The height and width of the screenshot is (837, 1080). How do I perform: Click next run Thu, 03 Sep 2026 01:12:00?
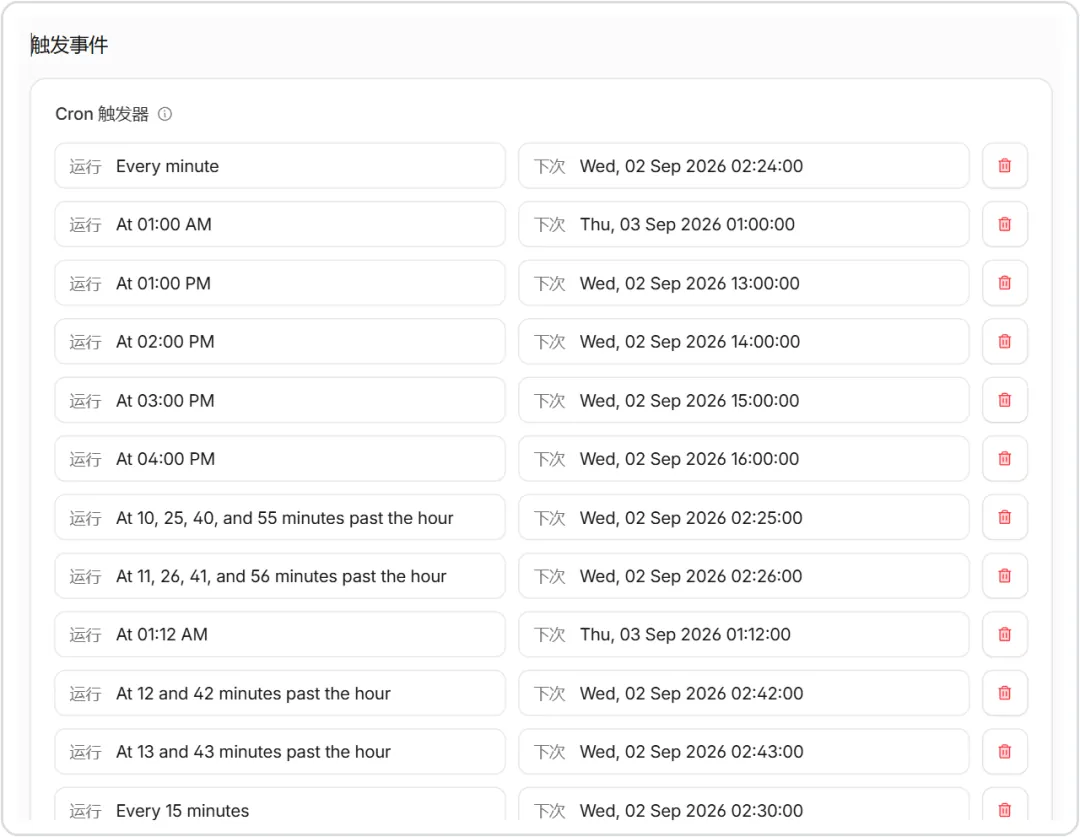tap(744, 634)
